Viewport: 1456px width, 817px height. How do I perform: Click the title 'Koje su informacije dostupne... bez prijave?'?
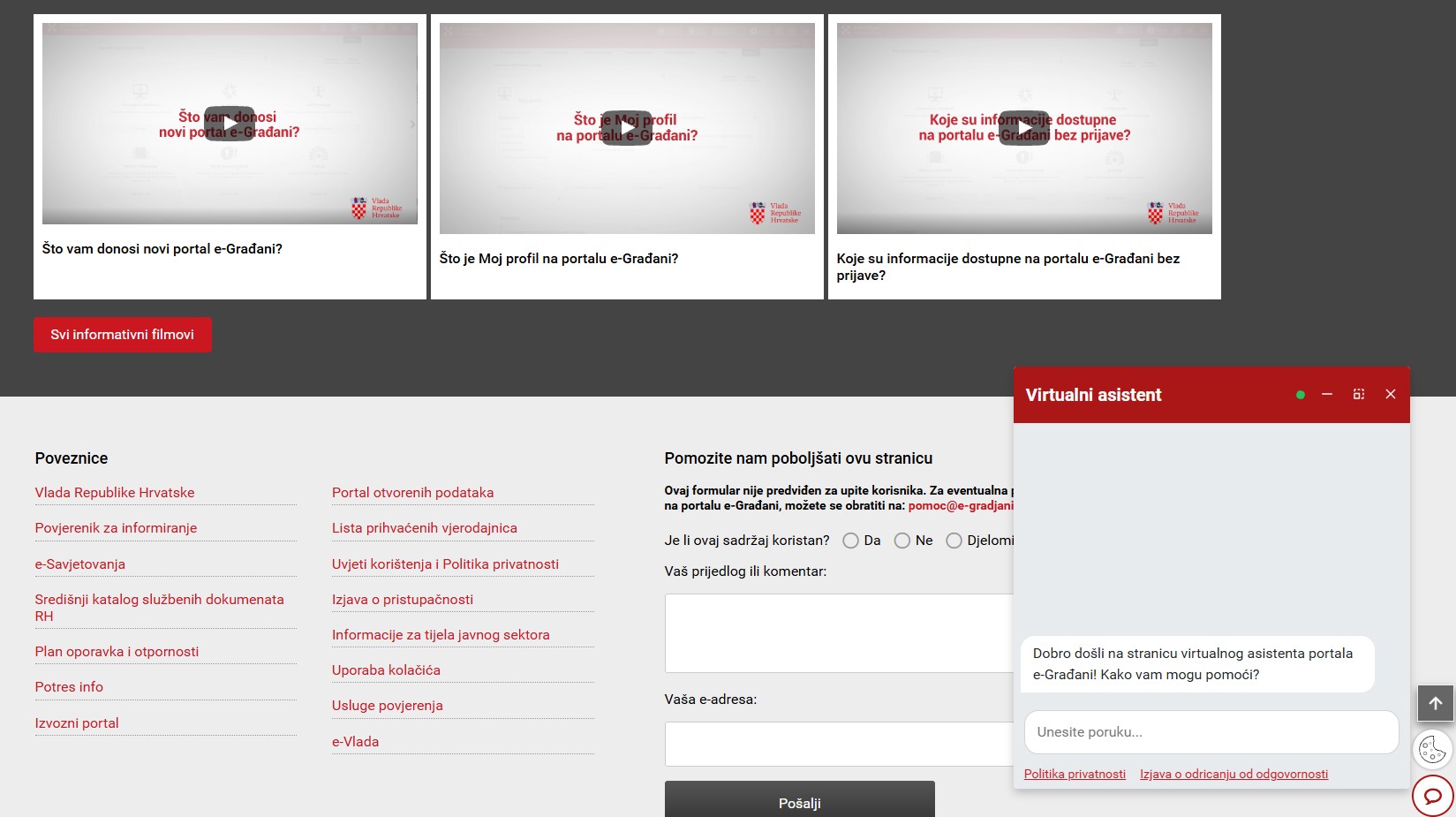(x=1008, y=267)
